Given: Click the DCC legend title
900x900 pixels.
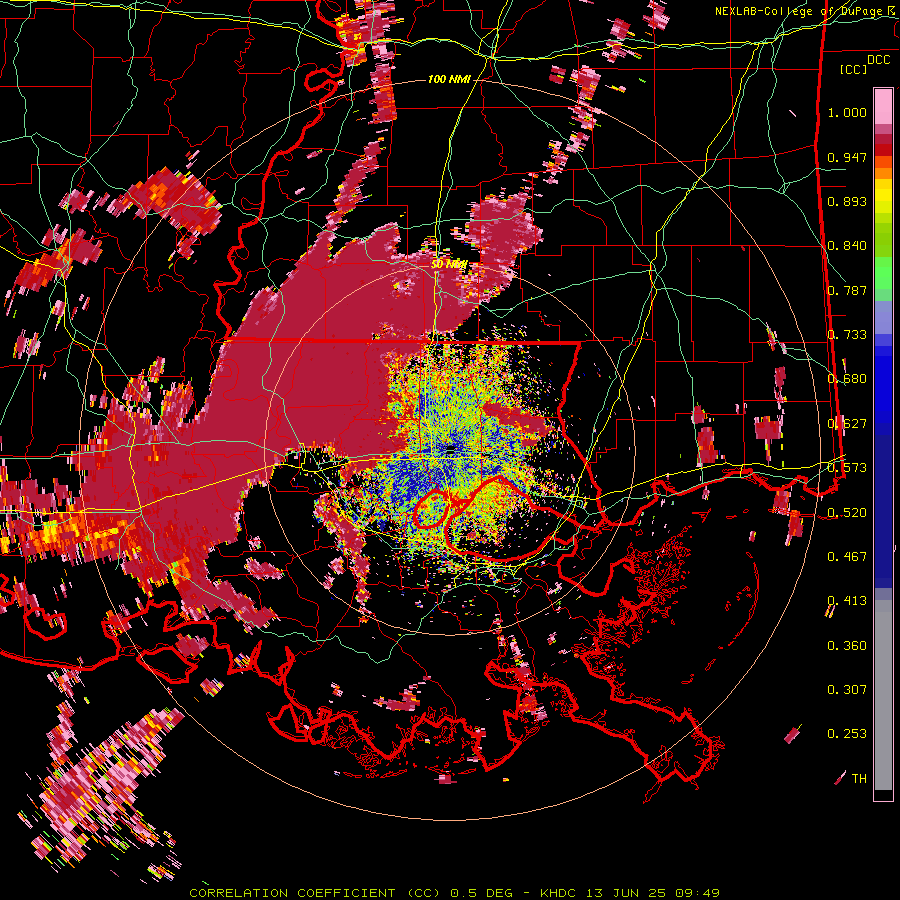Looking at the screenshot, I should (x=878, y=60).
